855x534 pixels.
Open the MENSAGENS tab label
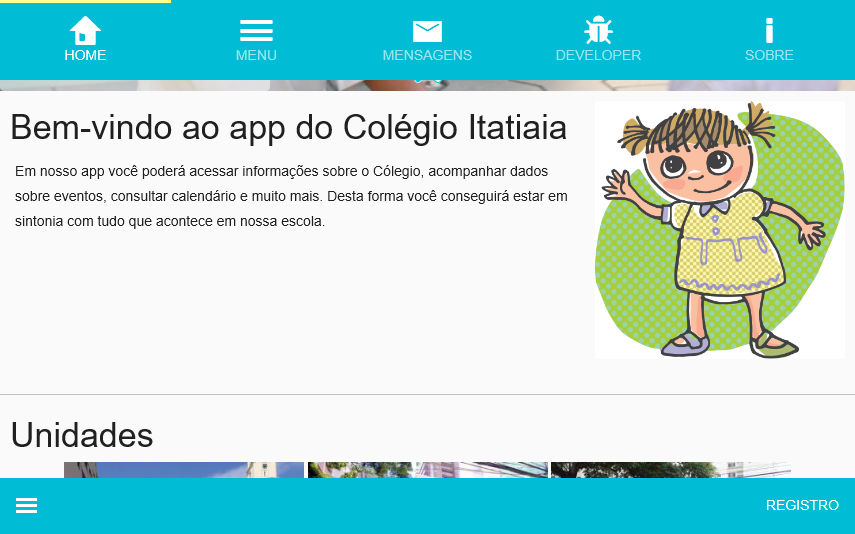428,55
